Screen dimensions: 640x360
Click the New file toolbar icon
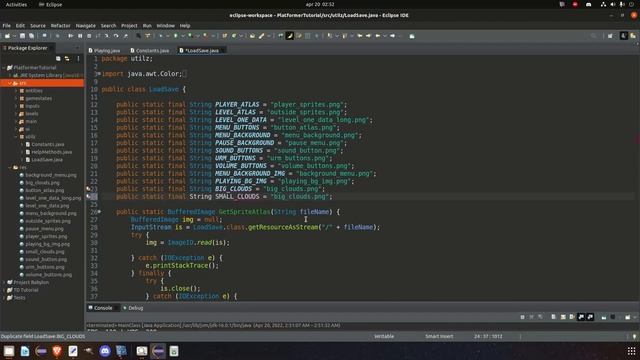pyautogui.click(x=7, y=36)
